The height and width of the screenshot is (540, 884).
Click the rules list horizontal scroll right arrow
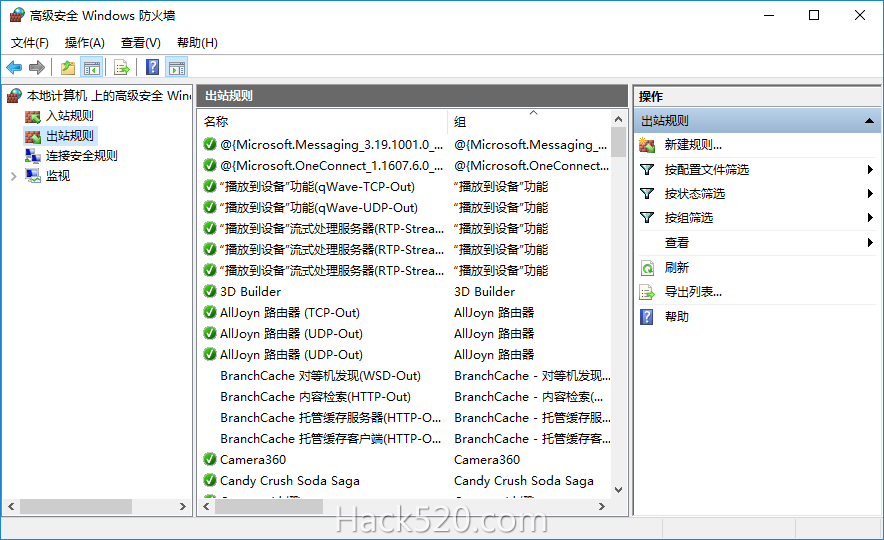tap(602, 507)
